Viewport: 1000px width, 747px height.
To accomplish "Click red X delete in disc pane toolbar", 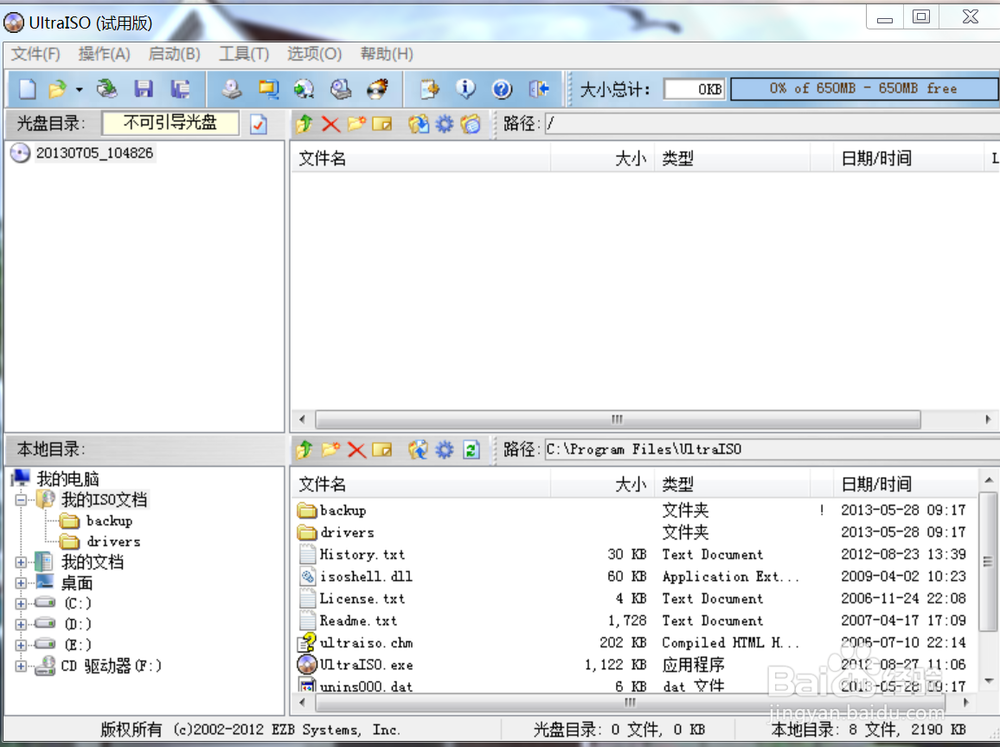I will 330,124.
